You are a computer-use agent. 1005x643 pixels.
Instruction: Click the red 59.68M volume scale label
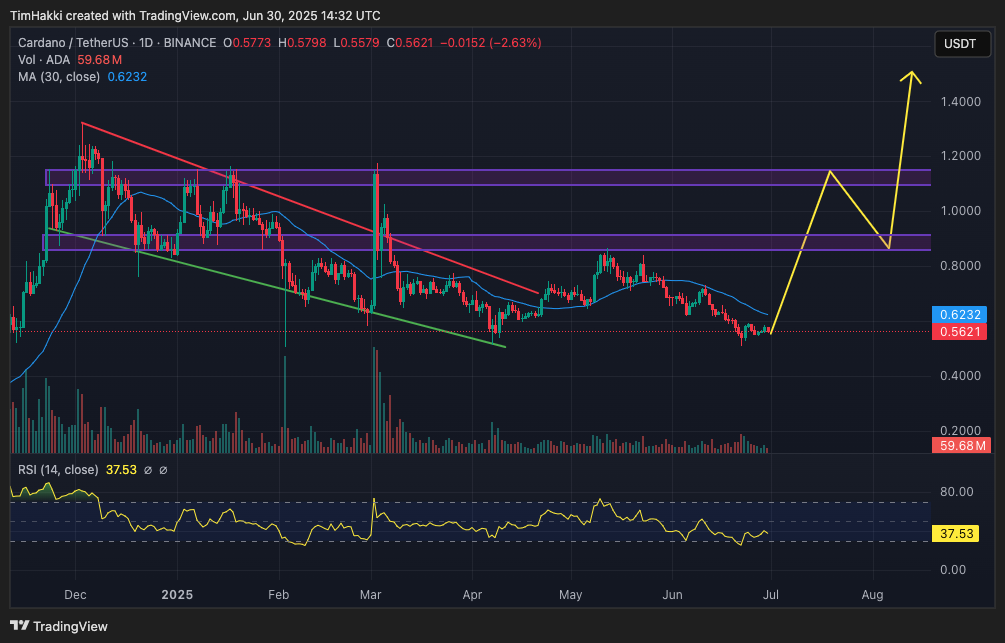click(x=960, y=445)
